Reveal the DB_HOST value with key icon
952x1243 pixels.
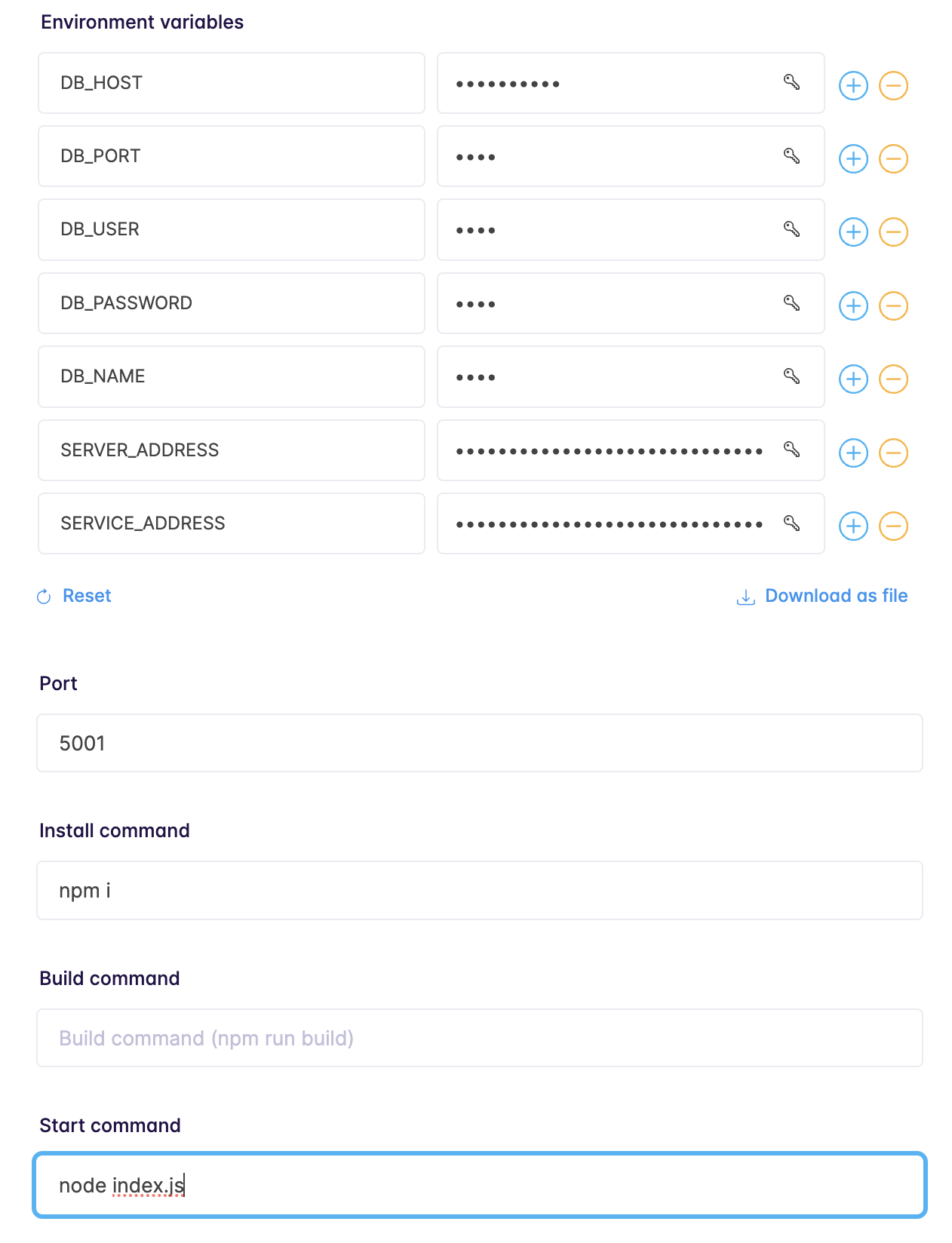pyautogui.click(x=791, y=82)
